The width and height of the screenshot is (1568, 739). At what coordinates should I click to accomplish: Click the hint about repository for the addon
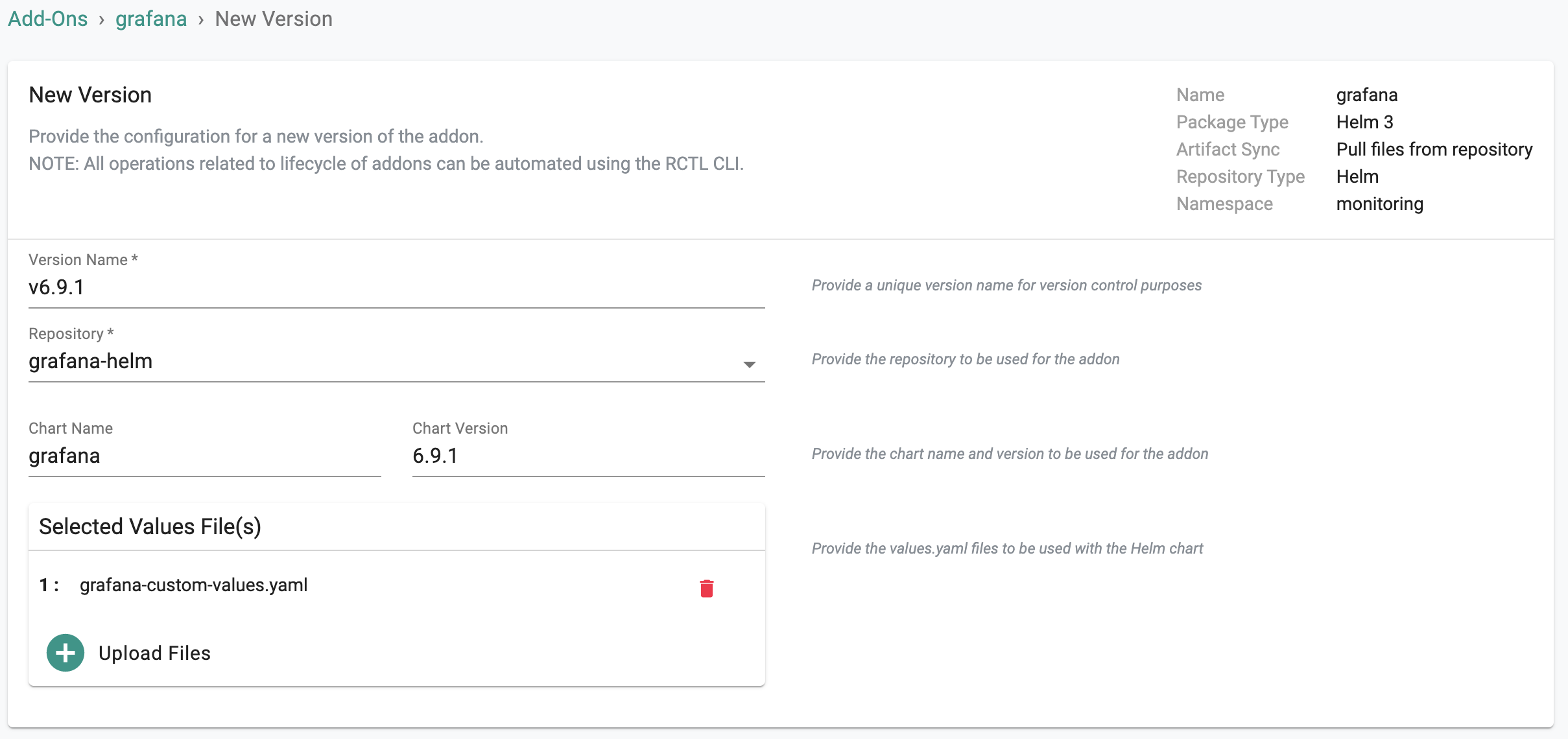tap(966, 360)
